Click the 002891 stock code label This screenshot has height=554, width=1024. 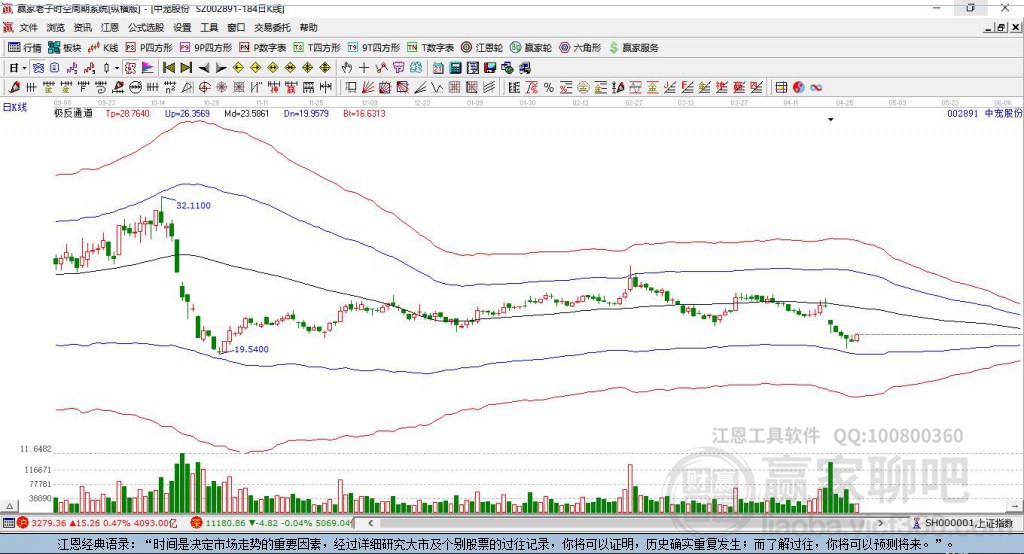(963, 113)
